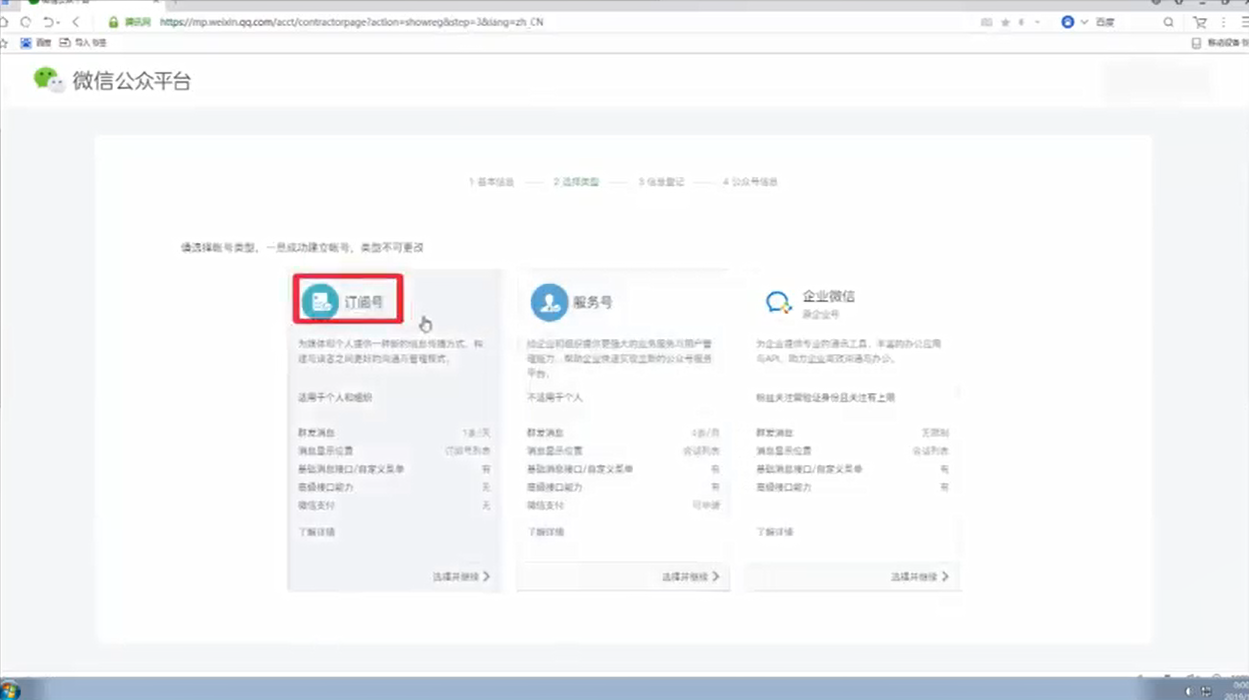This screenshot has width=1249, height=700.
Task: Select step 2 选择类型 in progress bar
Action: click(x=576, y=182)
